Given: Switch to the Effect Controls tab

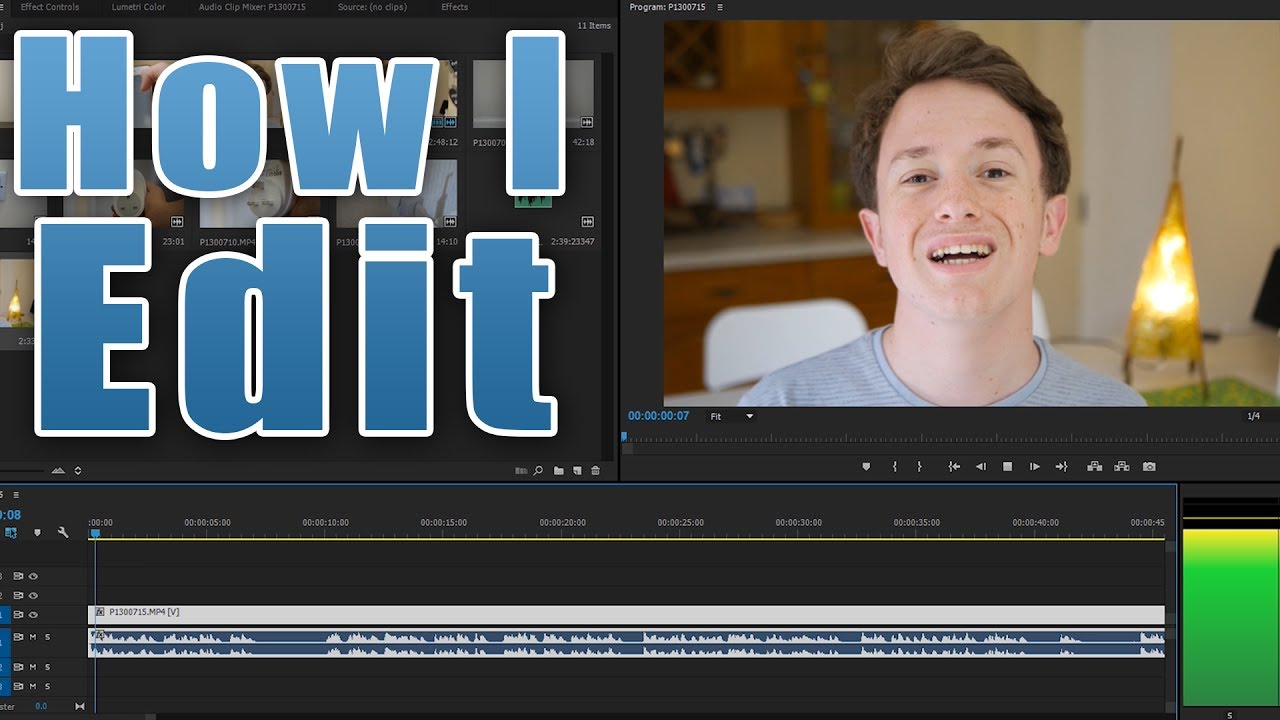Looking at the screenshot, I should [x=50, y=7].
